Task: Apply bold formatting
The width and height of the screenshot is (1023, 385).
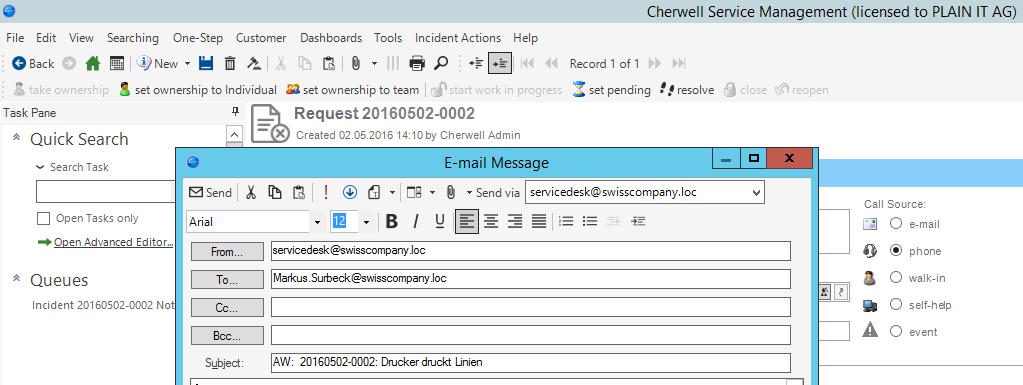Action: (391, 222)
